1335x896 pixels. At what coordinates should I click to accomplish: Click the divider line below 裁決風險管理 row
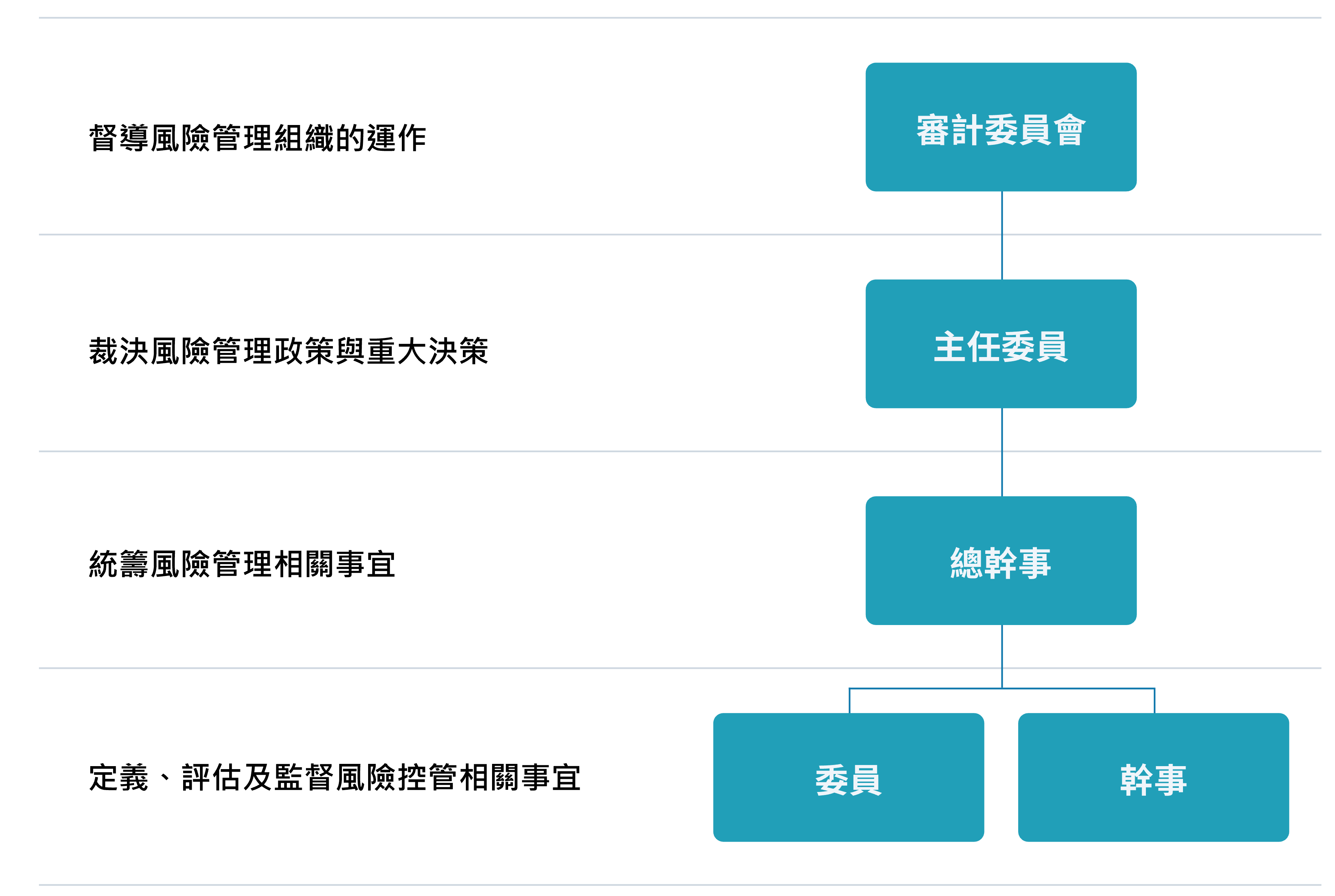pos(680,451)
